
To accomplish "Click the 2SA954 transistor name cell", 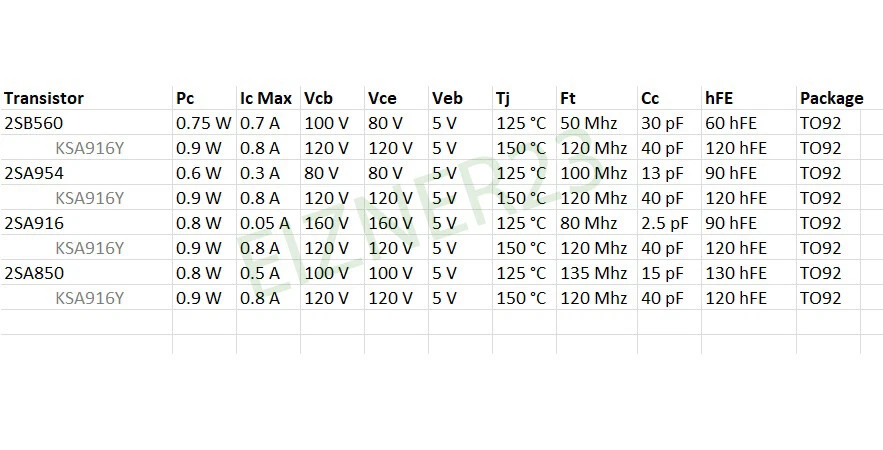I will click(34, 173).
